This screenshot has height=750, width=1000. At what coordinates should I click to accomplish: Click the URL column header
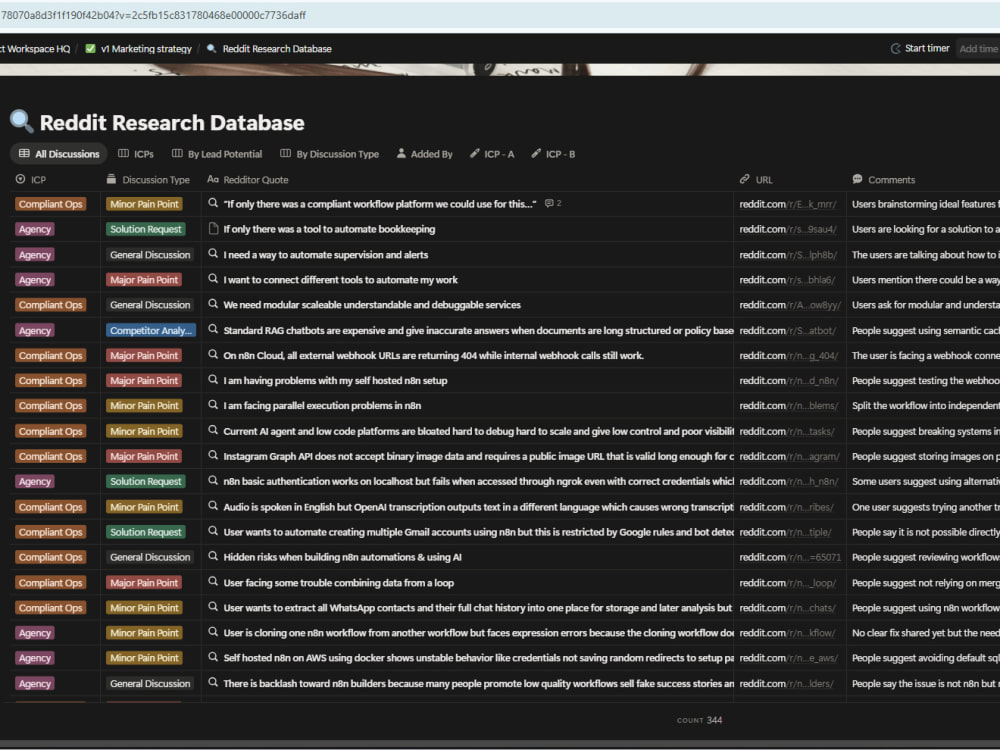[756, 180]
